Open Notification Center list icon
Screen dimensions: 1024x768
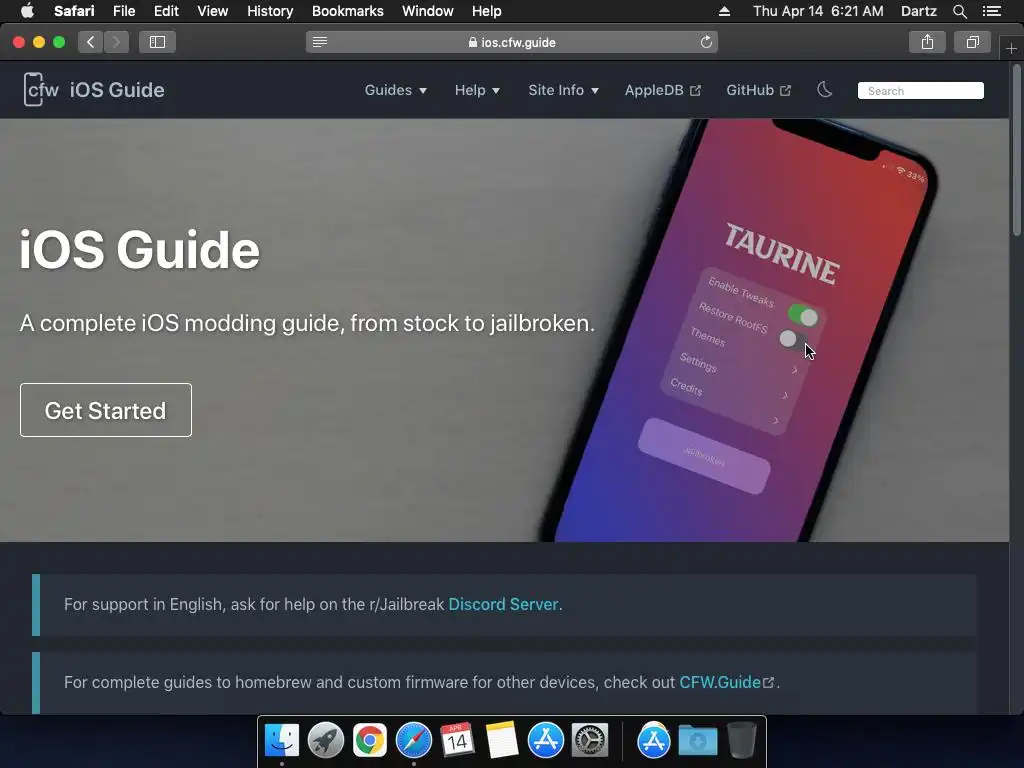(x=992, y=11)
